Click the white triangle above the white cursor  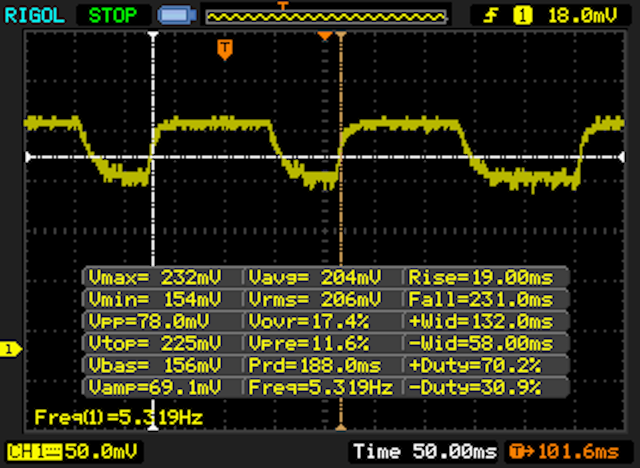click(x=153, y=36)
